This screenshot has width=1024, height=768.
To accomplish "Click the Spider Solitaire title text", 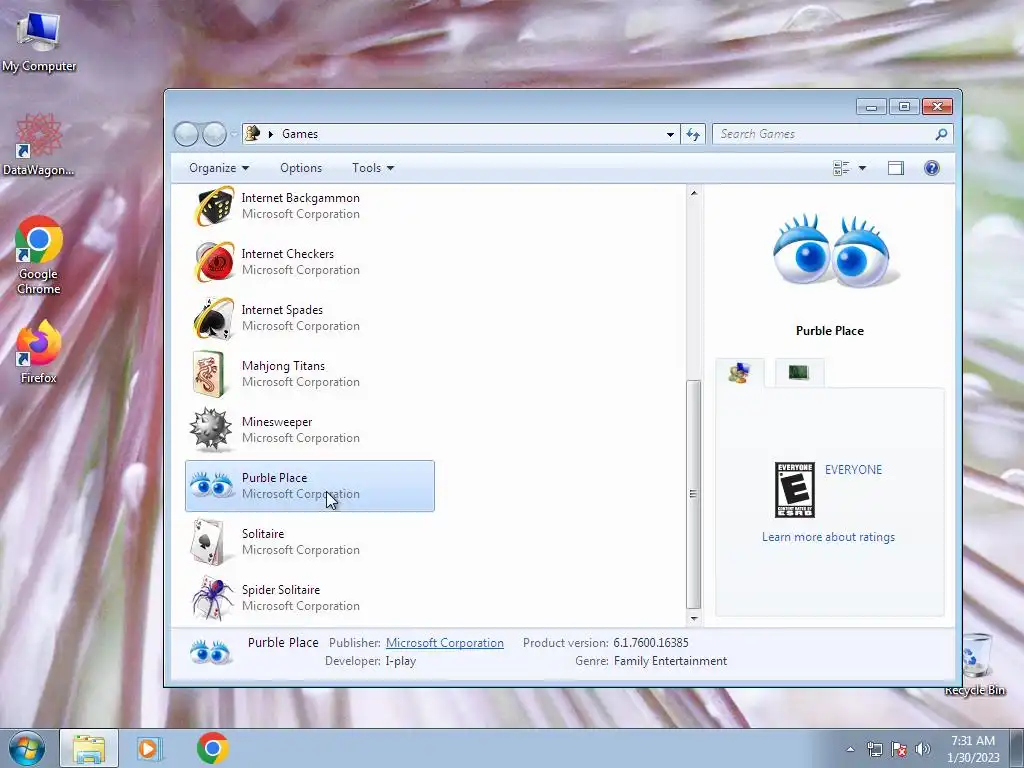I will point(281,590).
